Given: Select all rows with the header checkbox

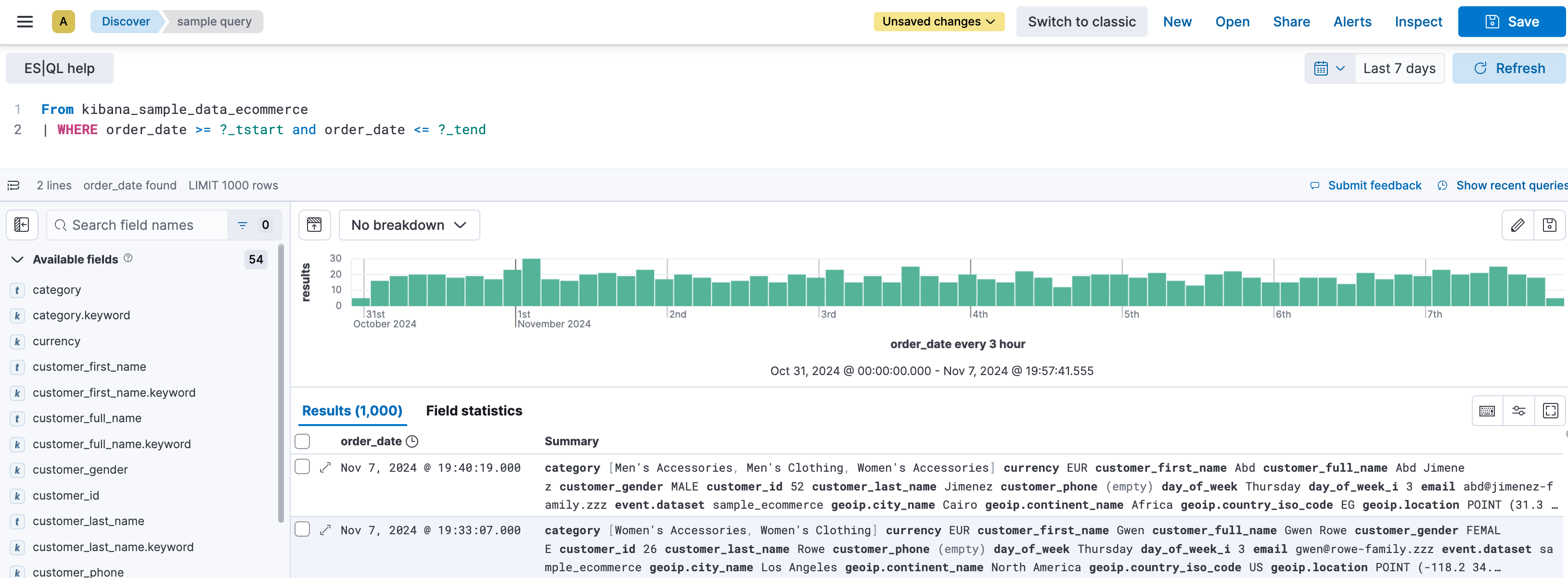Looking at the screenshot, I should pos(303,440).
